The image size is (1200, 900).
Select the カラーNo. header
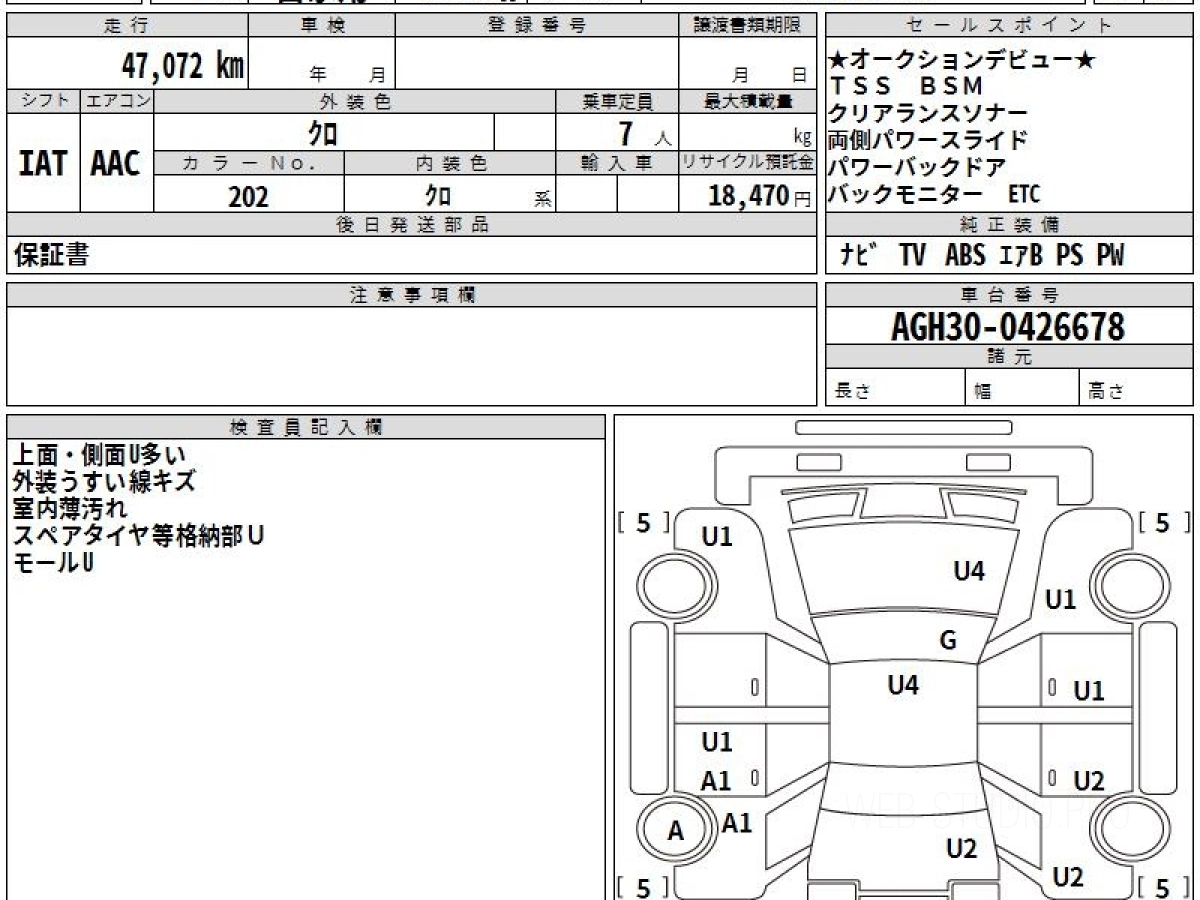coord(249,163)
